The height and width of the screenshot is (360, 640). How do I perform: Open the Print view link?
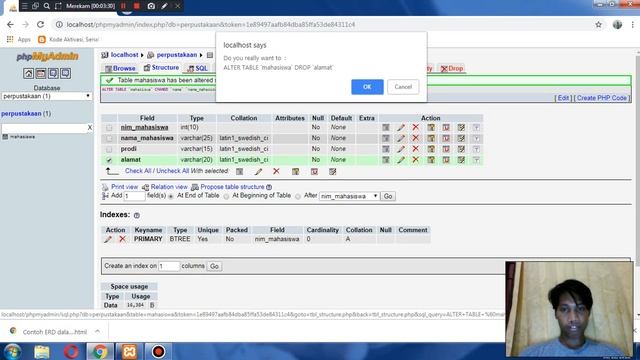point(124,187)
